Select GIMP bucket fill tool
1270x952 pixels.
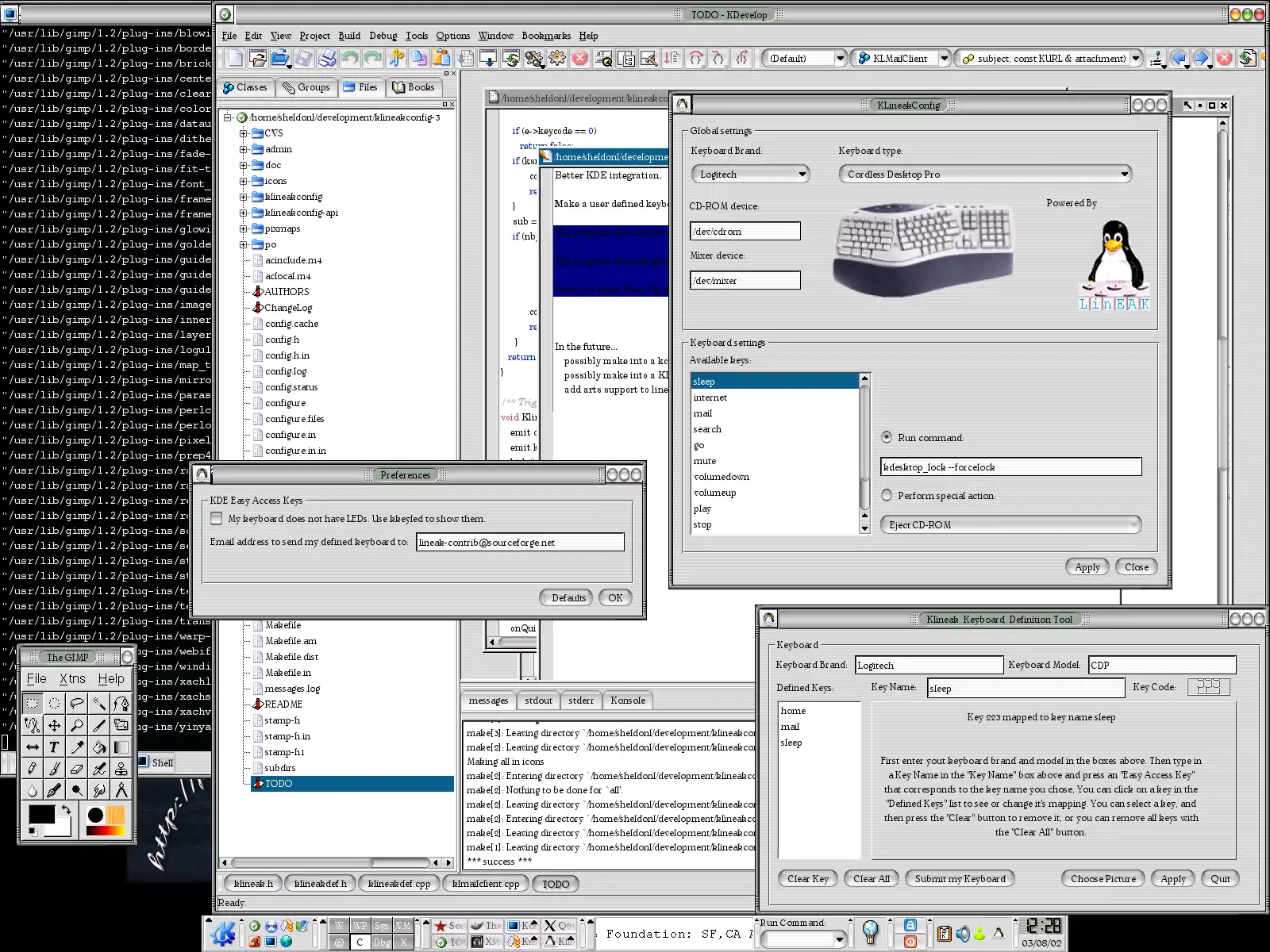pyautogui.click(x=98, y=747)
